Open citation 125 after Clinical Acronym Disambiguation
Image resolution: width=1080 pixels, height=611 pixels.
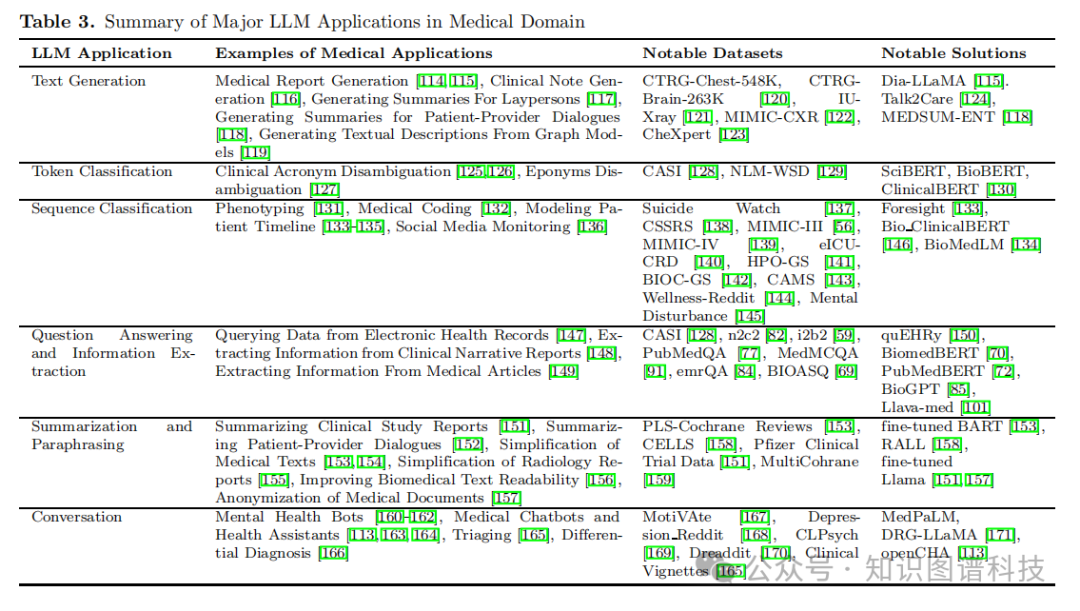pos(471,172)
